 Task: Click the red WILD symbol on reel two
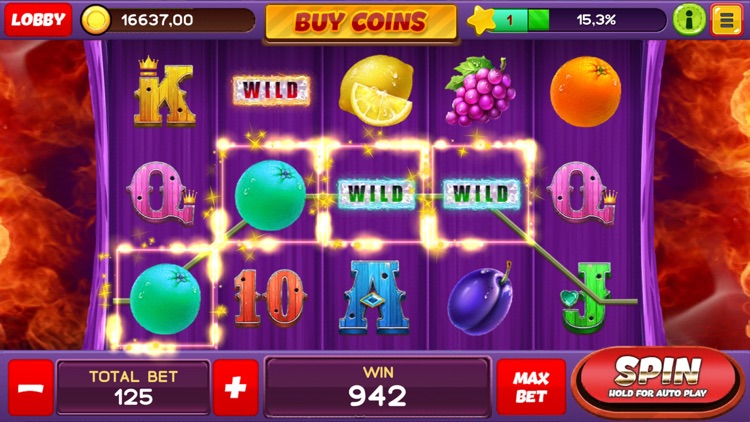tap(271, 90)
